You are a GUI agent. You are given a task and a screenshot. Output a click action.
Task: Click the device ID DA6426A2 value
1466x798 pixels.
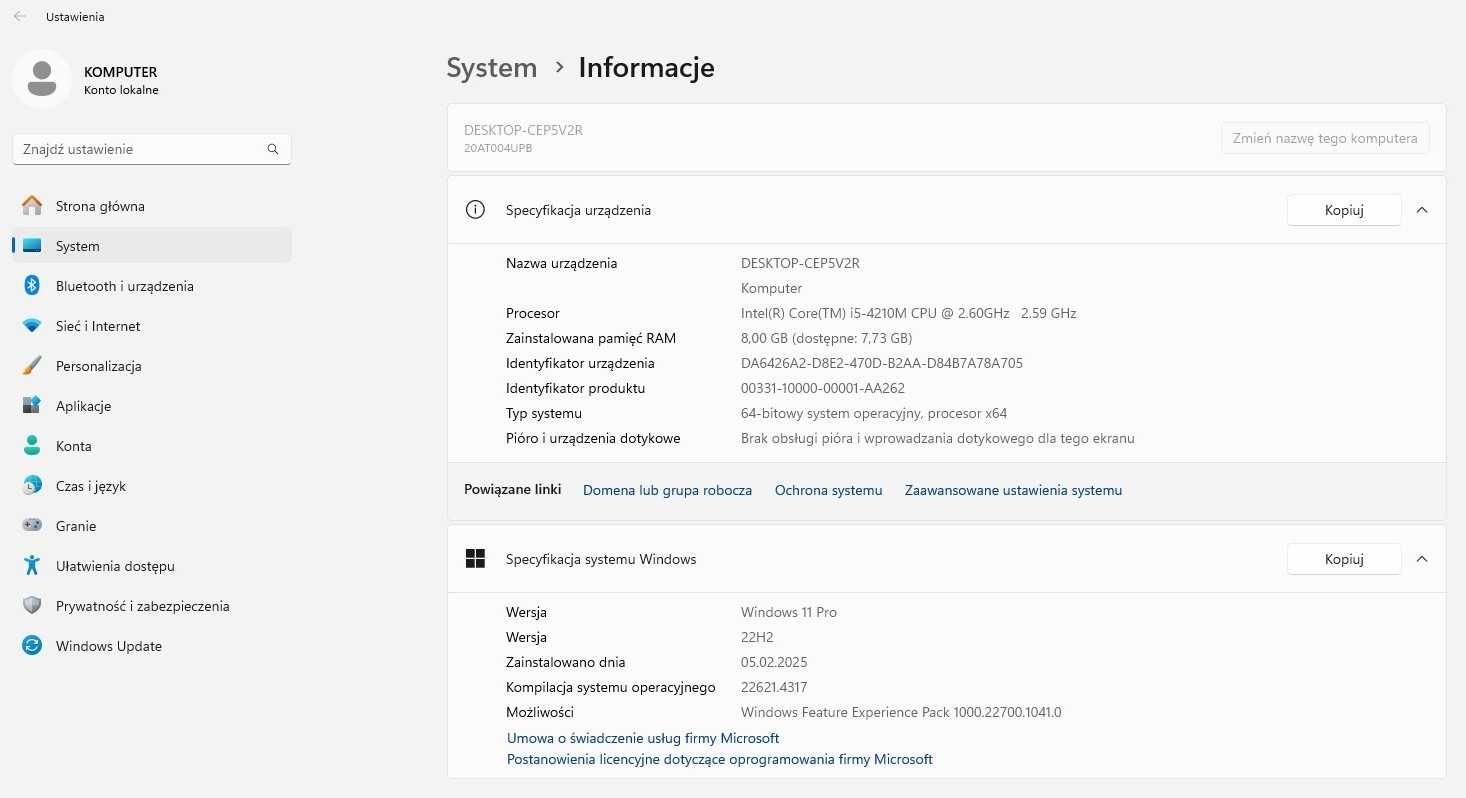click(882, 363)
